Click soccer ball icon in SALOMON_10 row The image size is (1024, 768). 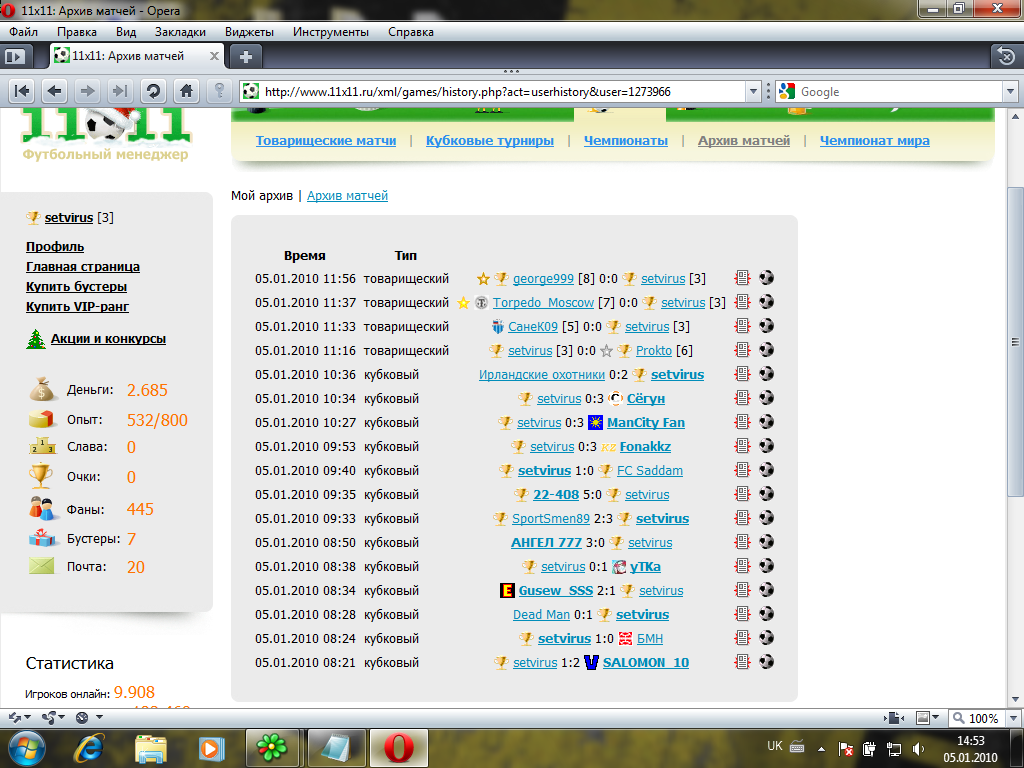coord(767,662)
